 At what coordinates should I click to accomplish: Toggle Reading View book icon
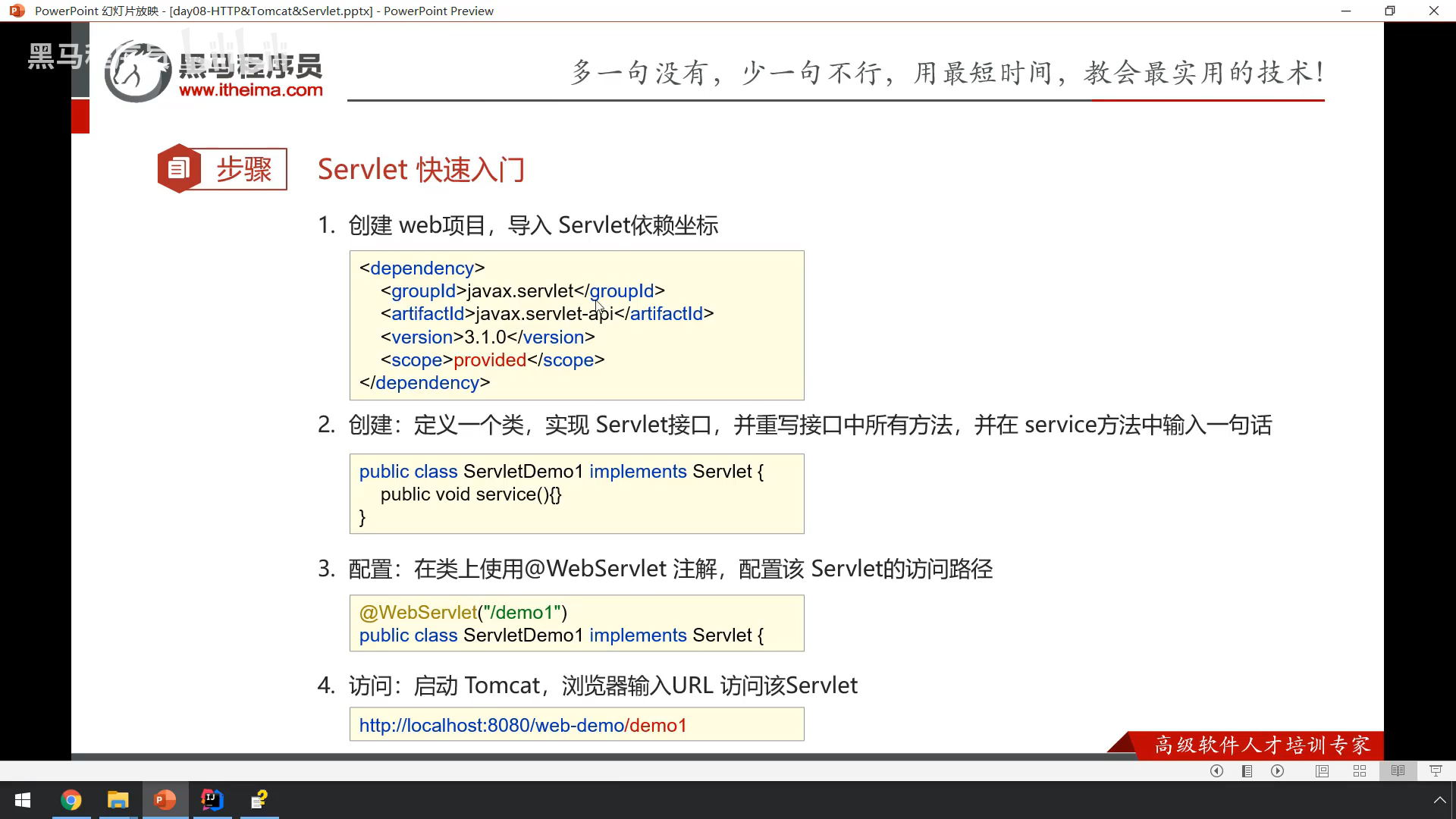tap(1398, 770)
